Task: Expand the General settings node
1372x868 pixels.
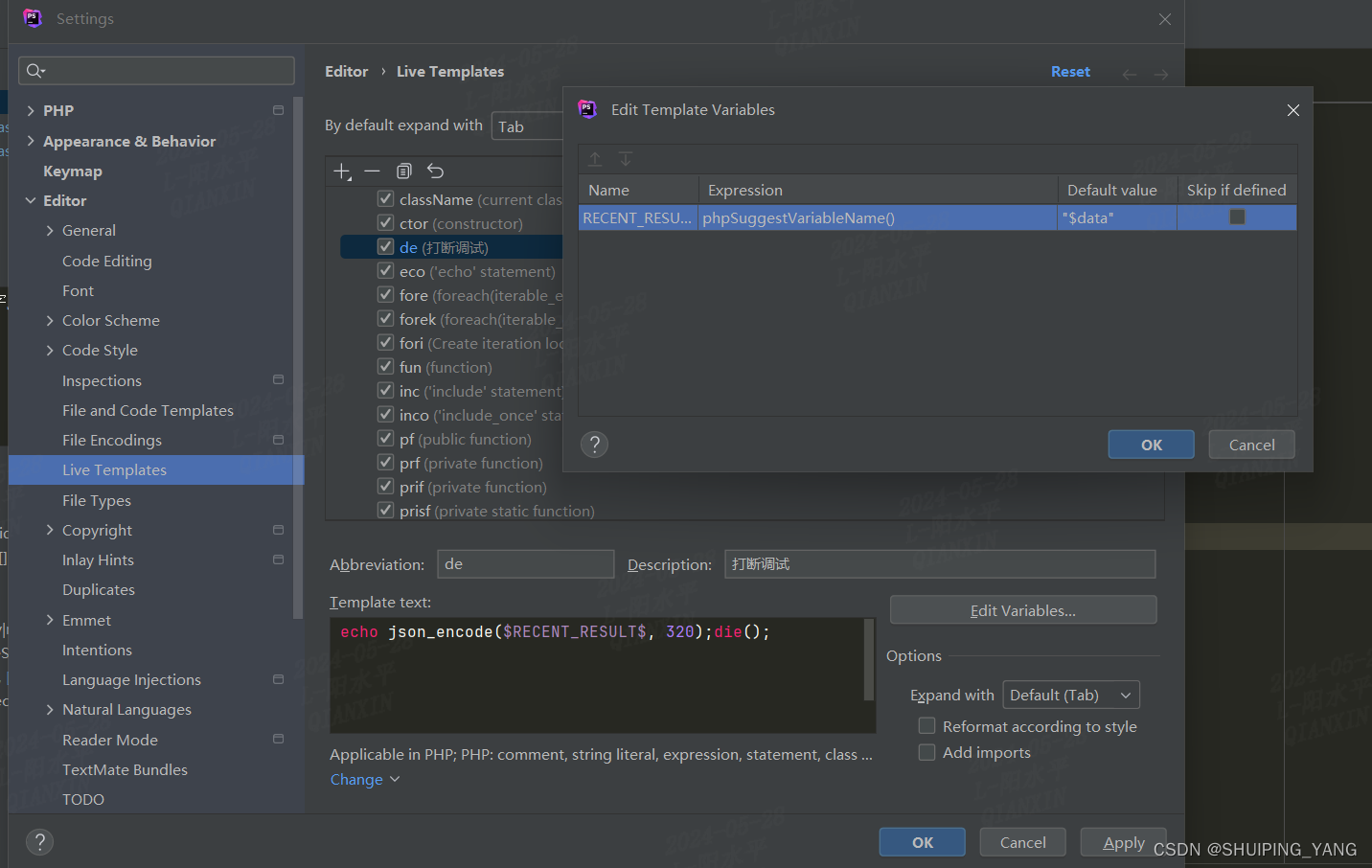Action: (x=50, y=230)
